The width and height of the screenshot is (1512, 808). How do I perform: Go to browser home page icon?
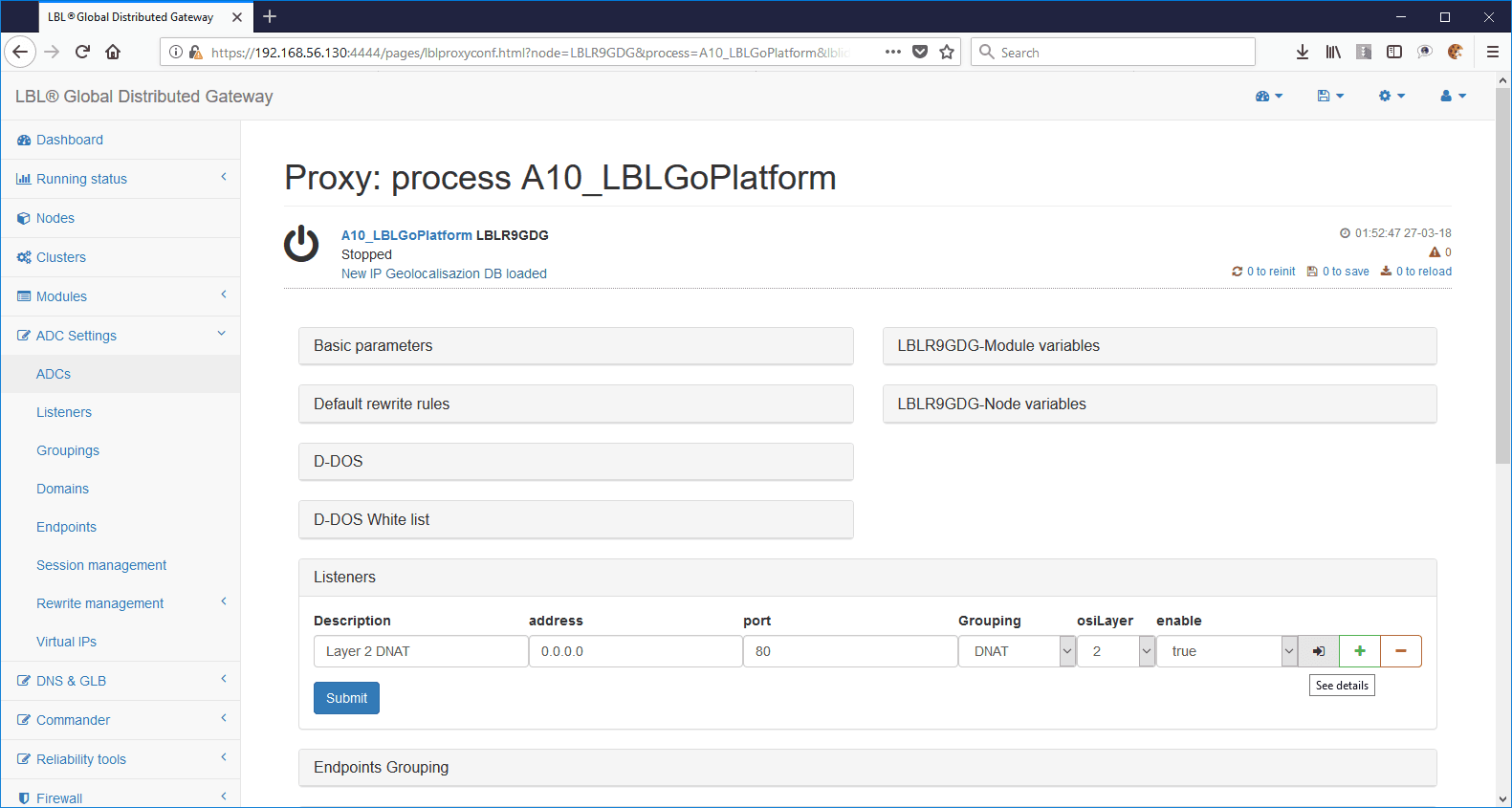[x=113, y=52]
